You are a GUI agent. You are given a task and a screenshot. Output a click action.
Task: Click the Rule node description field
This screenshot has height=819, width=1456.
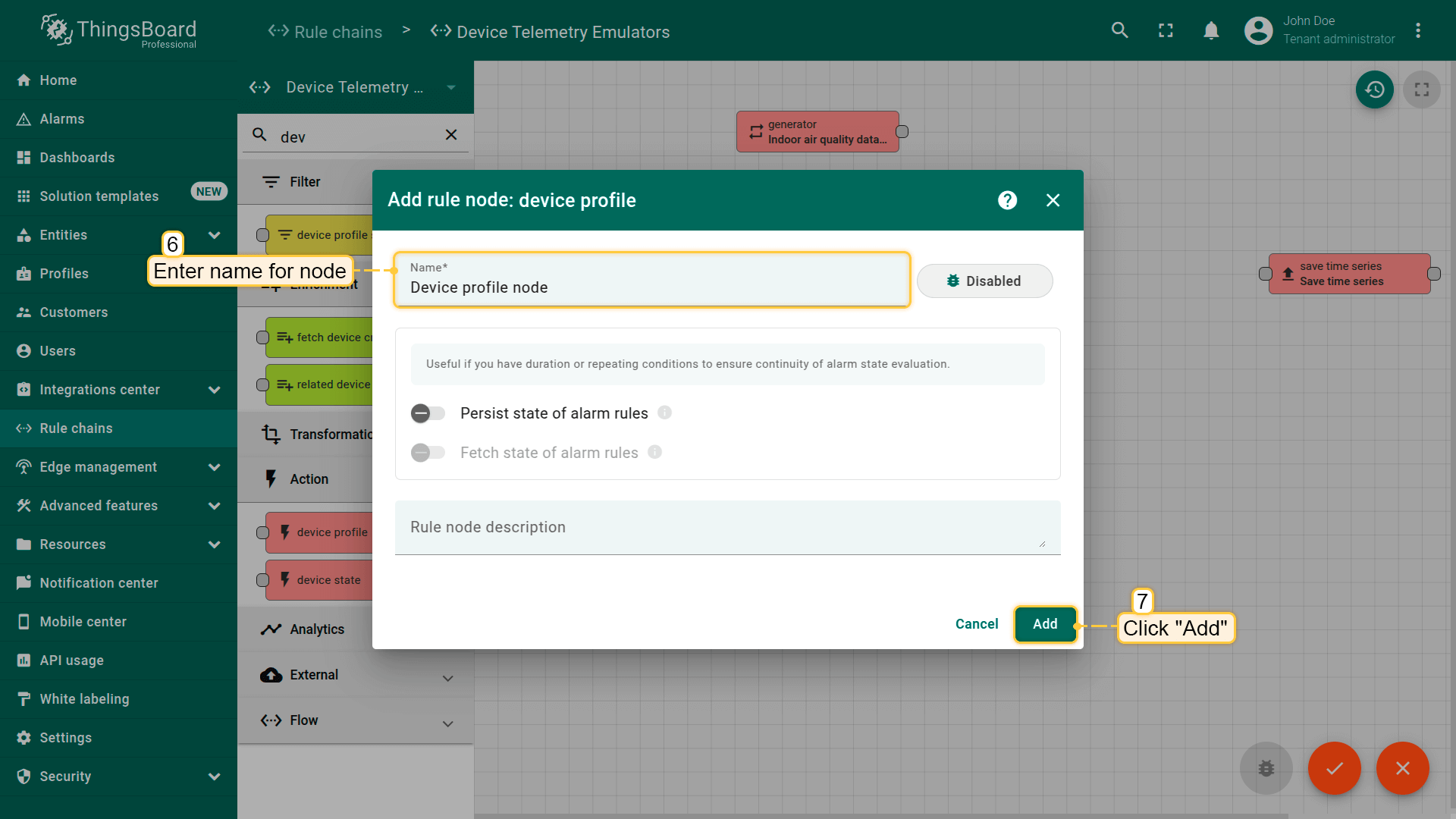tap(726, 528)
